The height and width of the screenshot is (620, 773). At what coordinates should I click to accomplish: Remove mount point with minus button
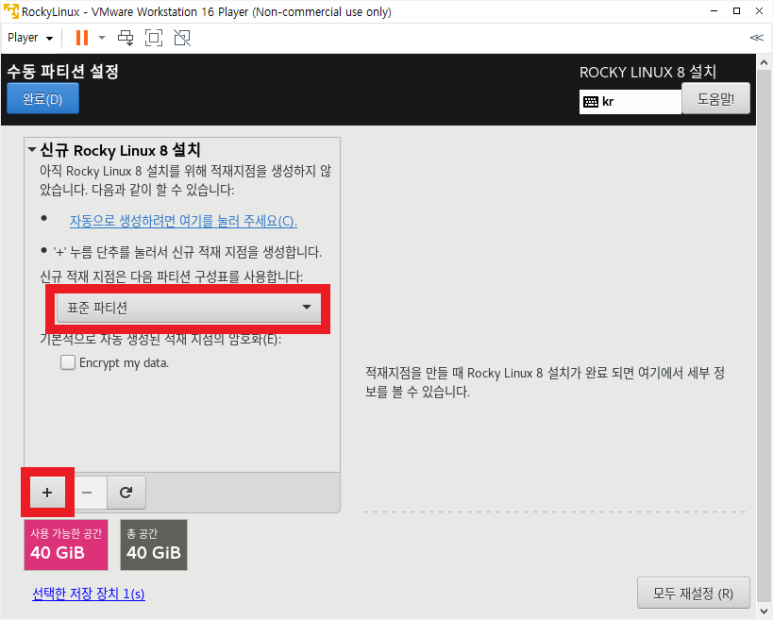tap(87, 492)
